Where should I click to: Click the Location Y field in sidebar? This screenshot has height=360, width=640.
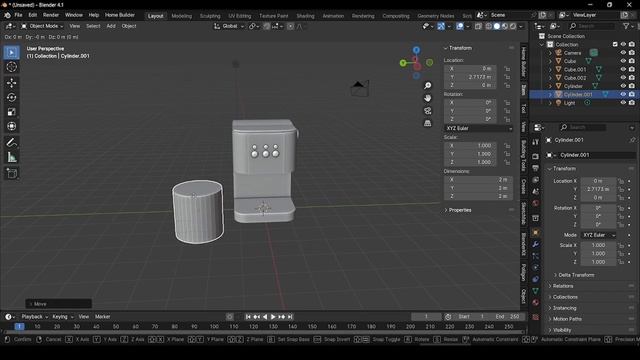click(470, 77)
